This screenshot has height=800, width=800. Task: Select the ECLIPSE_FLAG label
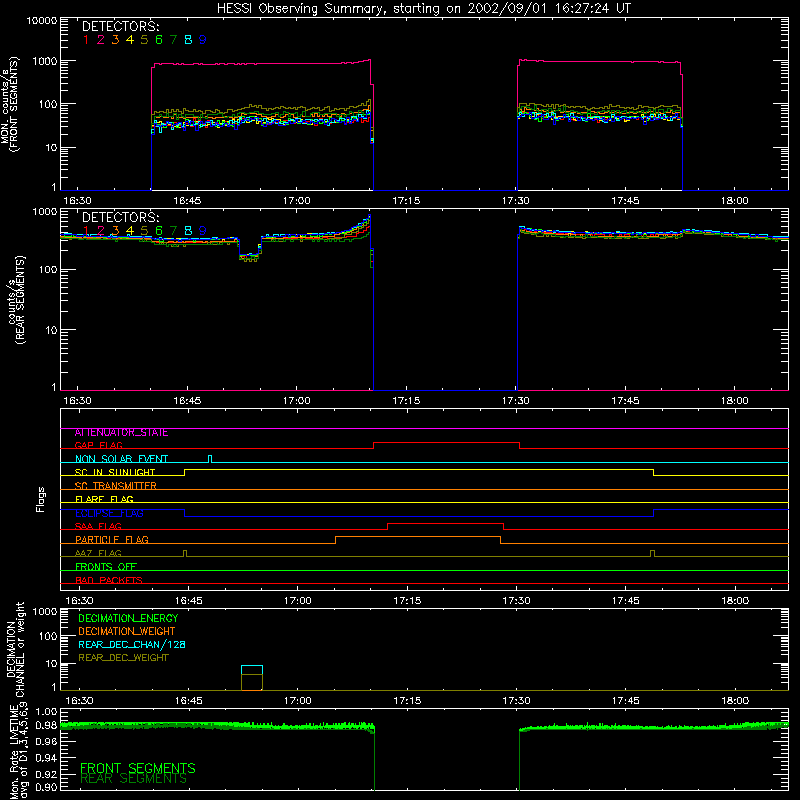pyautogui.click(x=109, y=513)
